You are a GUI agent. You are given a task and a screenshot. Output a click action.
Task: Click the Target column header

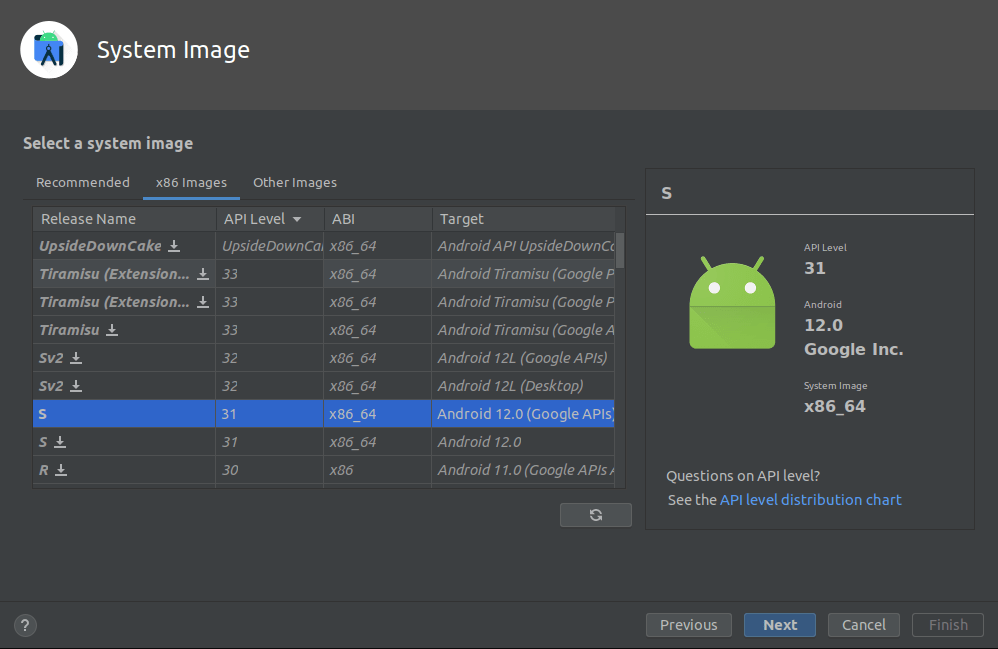pyautogui.click(x=462, y=219)
